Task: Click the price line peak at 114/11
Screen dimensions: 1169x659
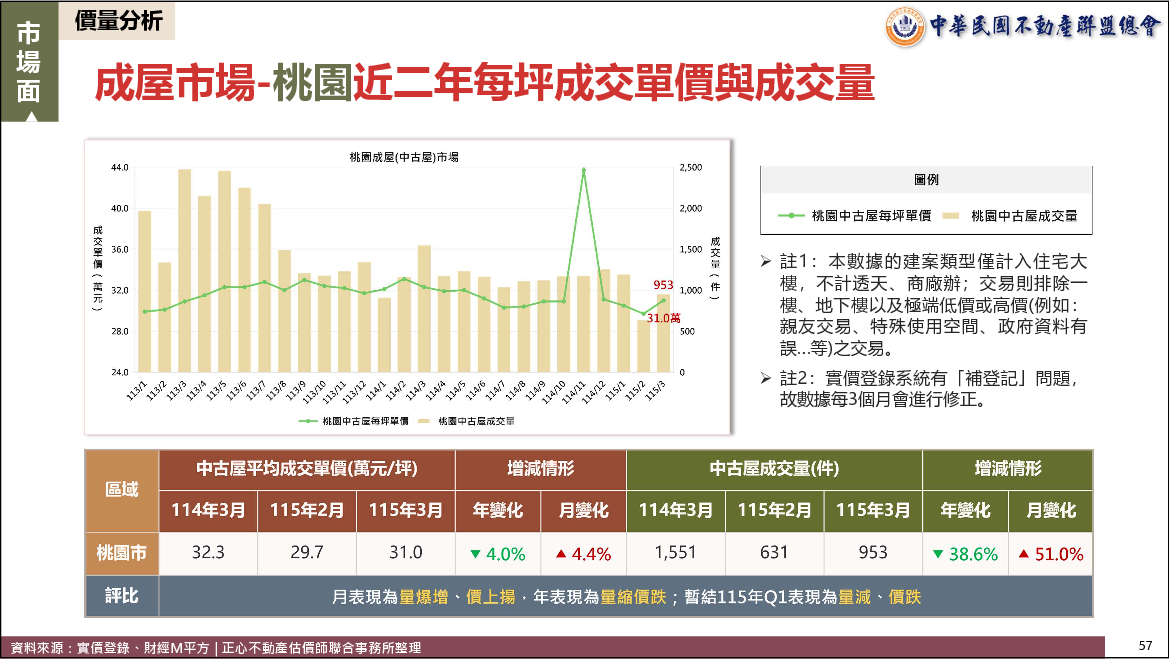Action: (584, 170)
